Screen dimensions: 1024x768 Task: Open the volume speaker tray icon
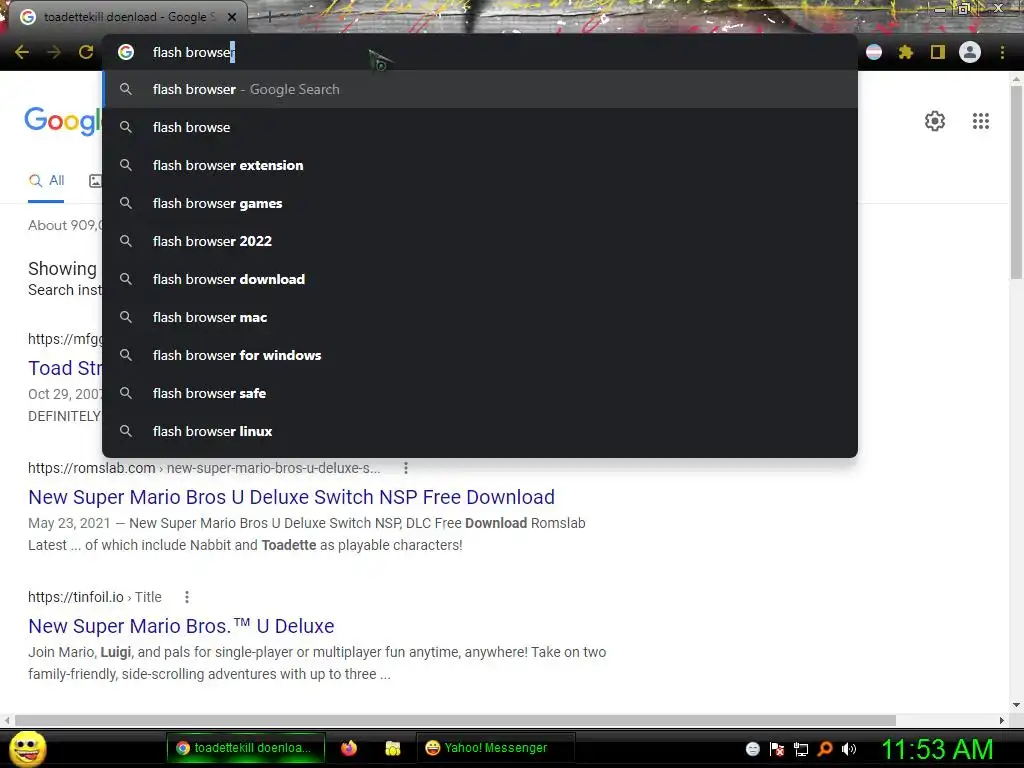tap(849, 749)
